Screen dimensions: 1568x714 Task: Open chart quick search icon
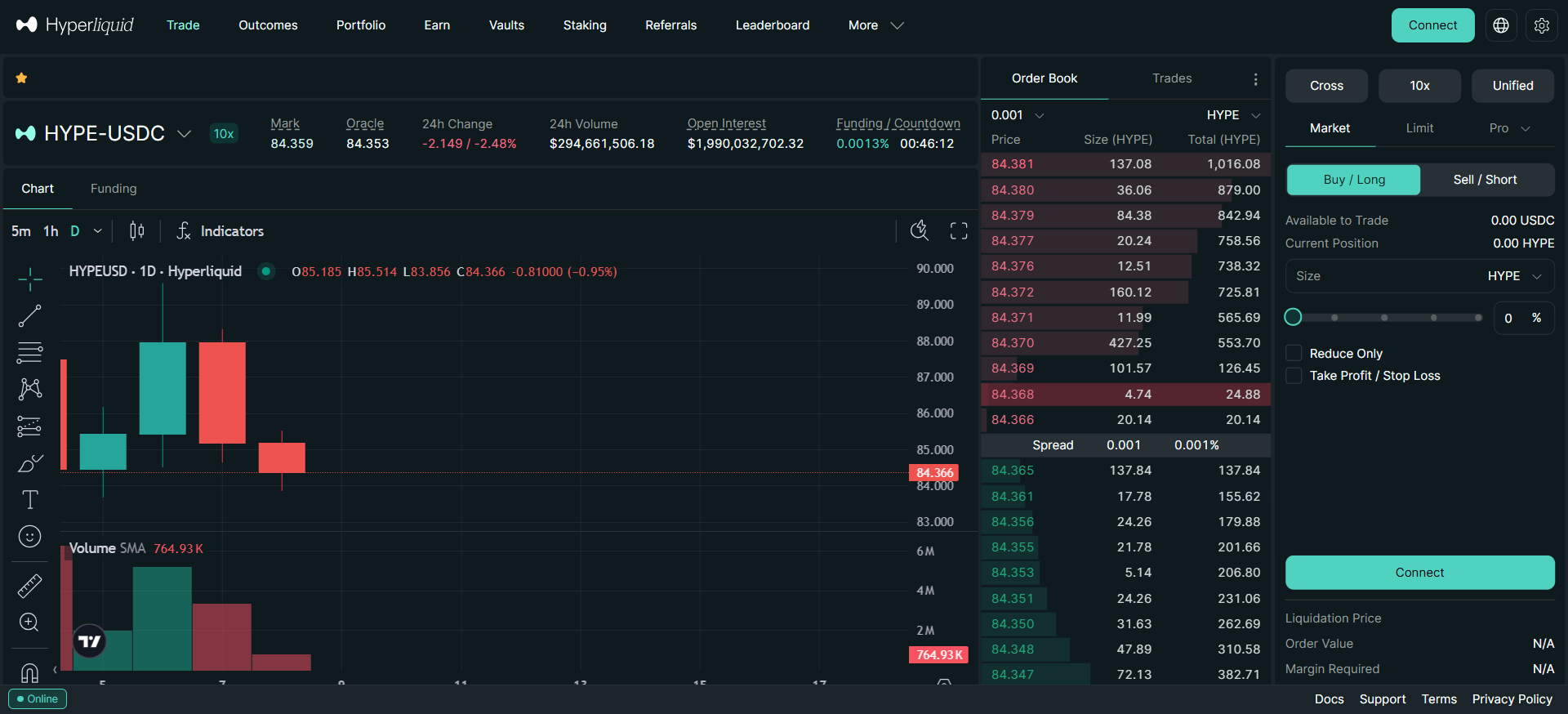(x=920, y=231)
